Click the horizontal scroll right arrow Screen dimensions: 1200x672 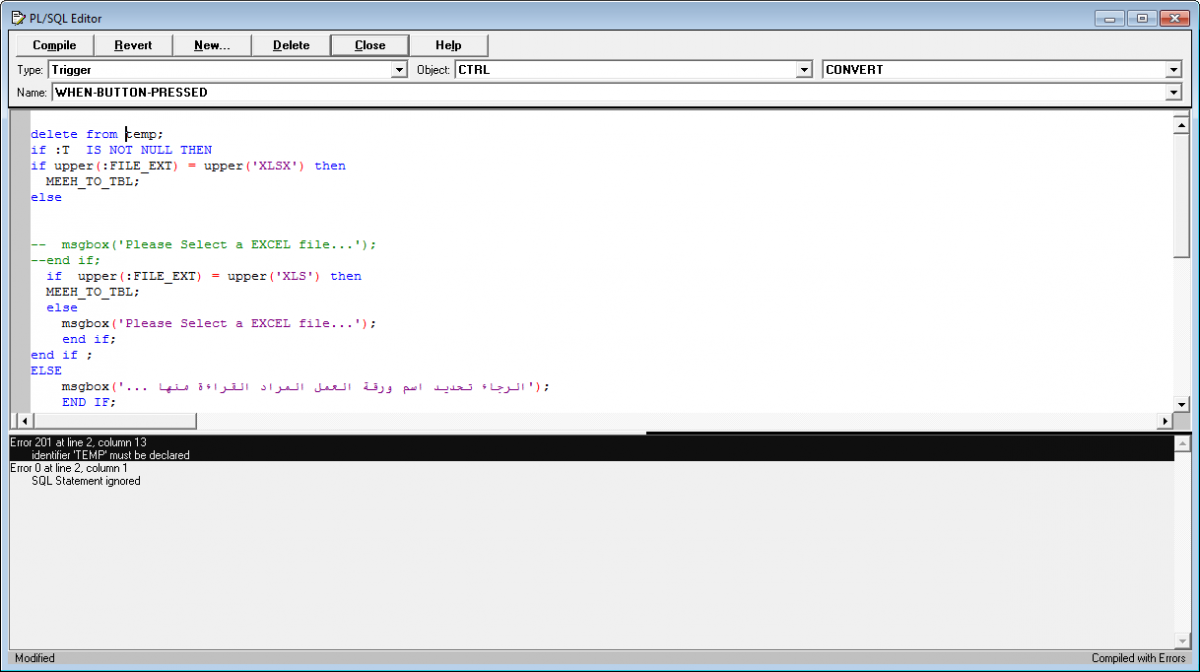[1164, 421]
